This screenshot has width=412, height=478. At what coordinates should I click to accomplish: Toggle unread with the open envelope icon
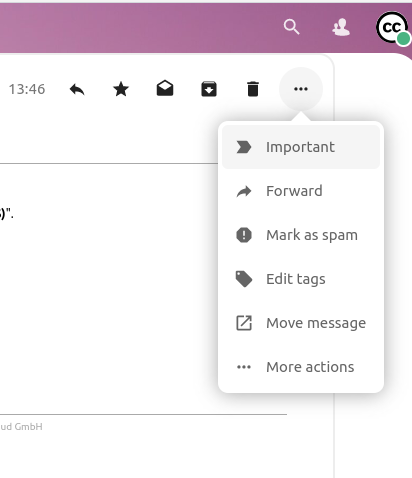tap(165, 89)
